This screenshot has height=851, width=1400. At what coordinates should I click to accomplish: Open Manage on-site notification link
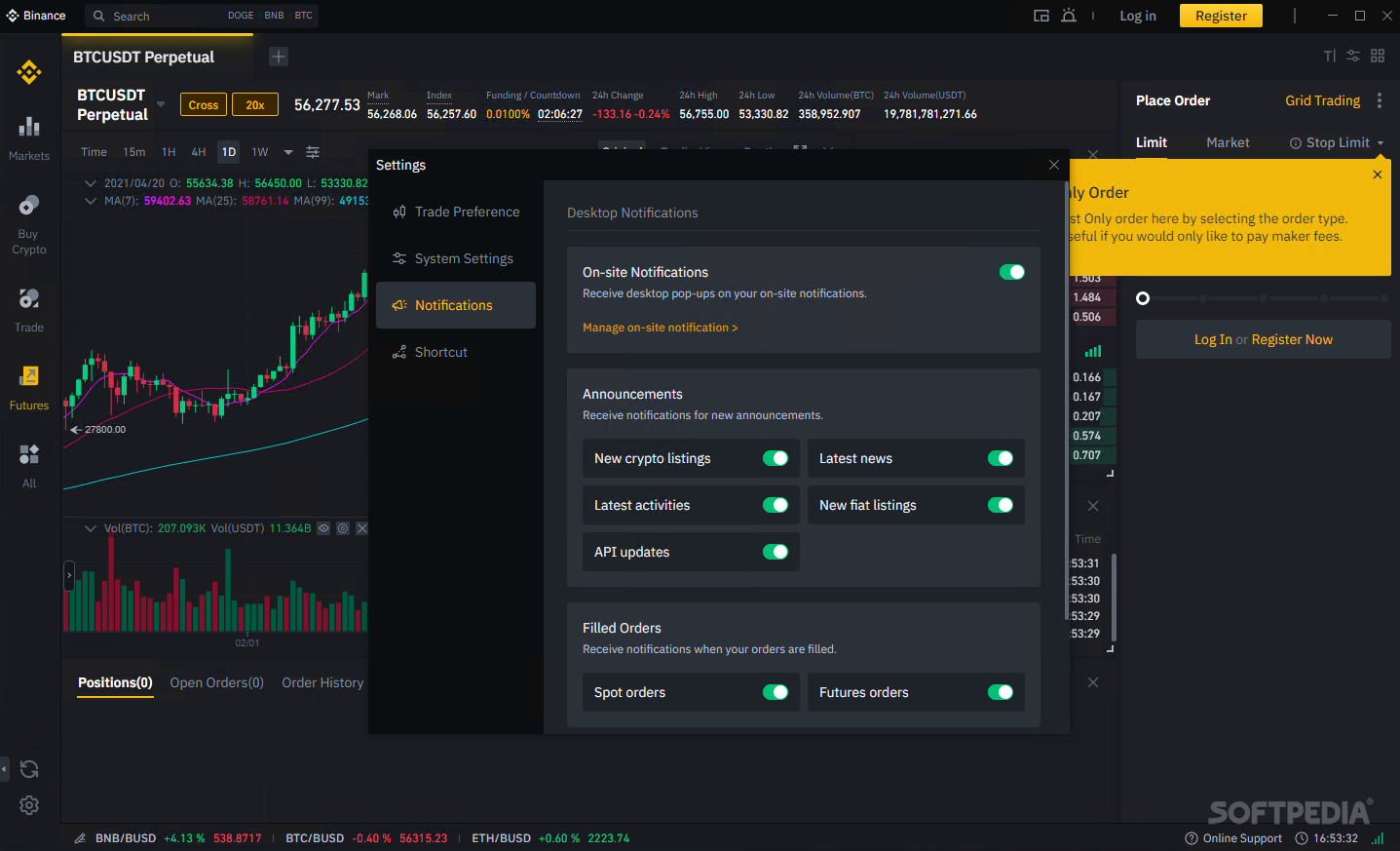[x=661, y=328]
